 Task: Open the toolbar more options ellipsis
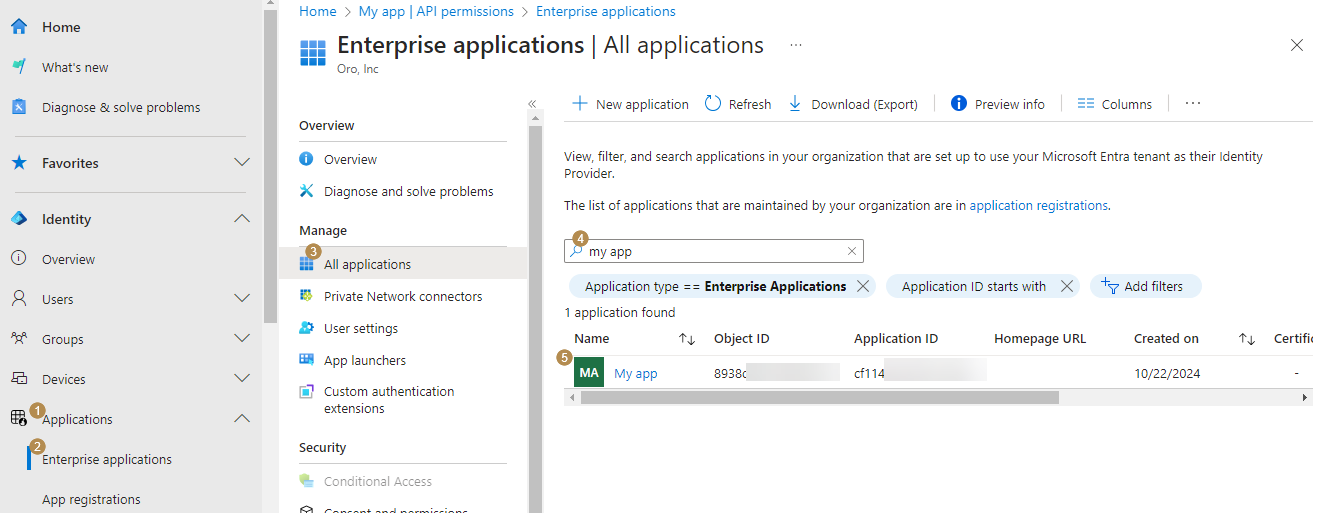click(1192, 103)
